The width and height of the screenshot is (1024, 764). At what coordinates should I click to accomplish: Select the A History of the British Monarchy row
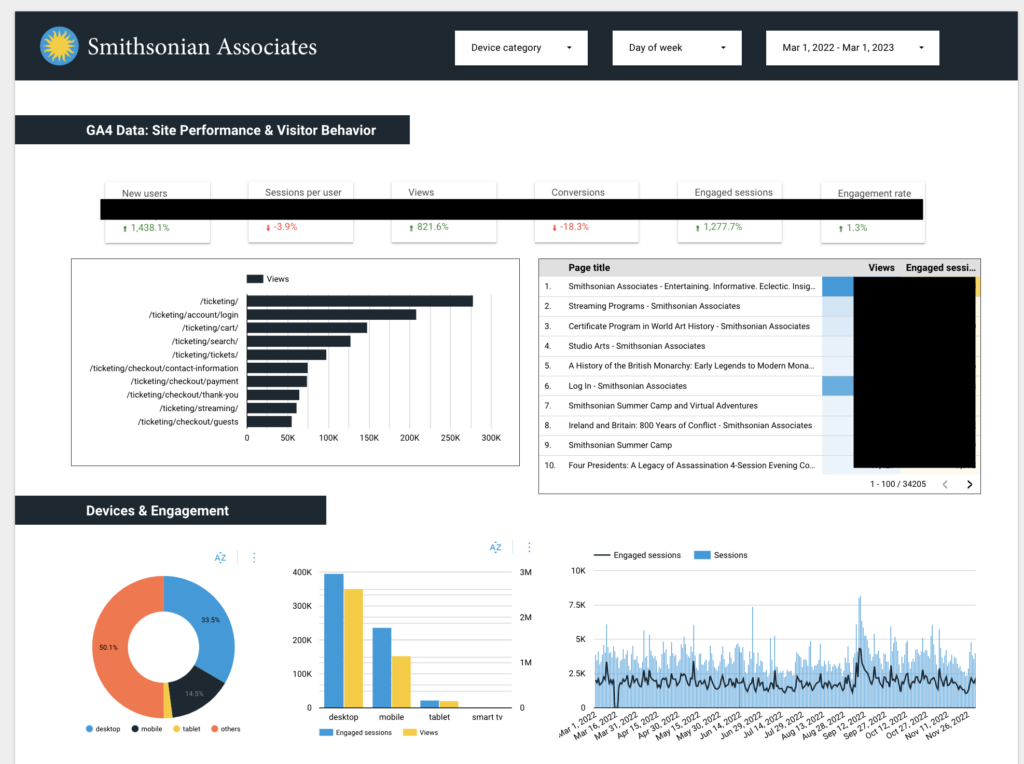pos(760,366)
